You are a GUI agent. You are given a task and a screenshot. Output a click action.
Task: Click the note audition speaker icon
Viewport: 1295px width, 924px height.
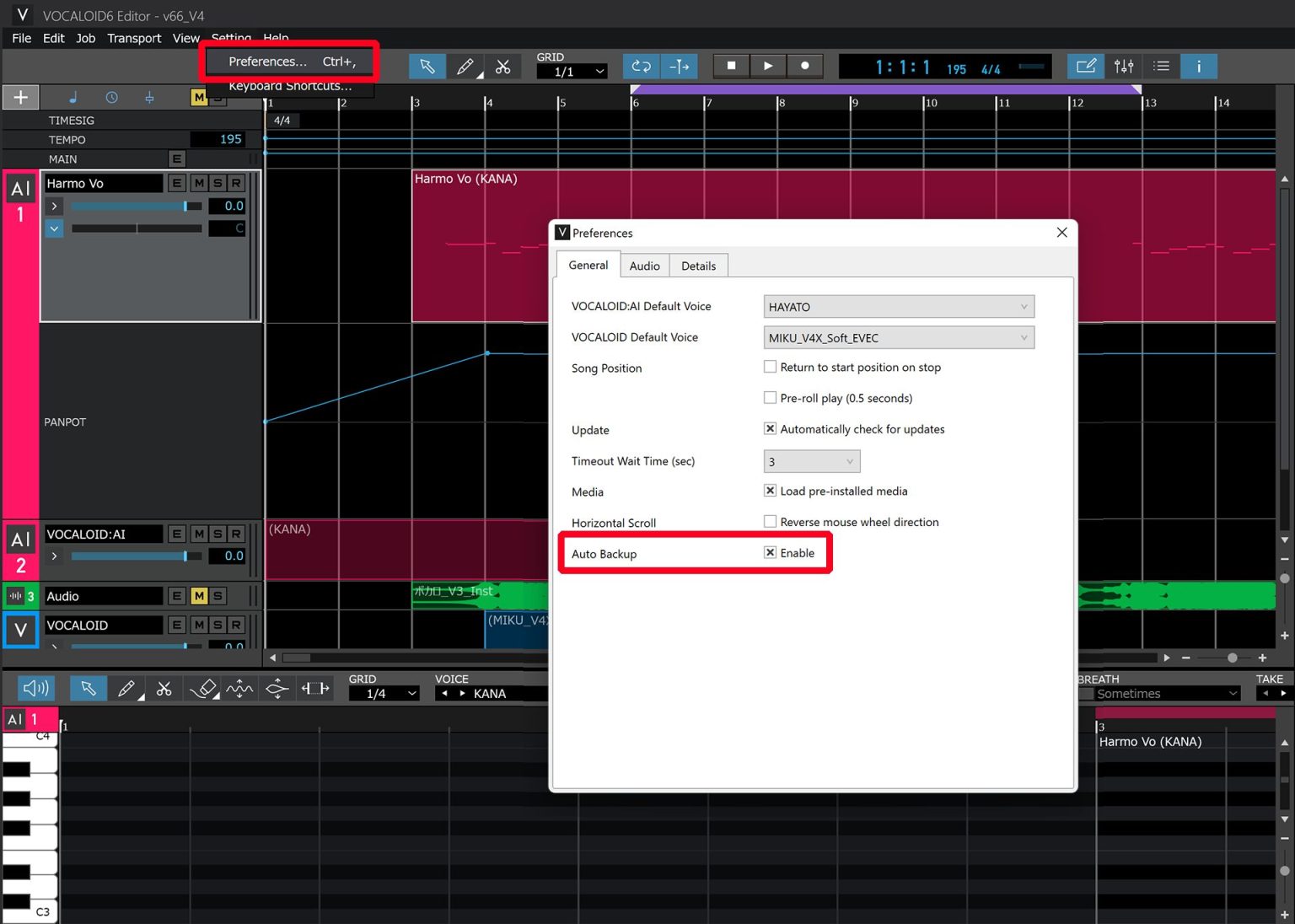35,688
